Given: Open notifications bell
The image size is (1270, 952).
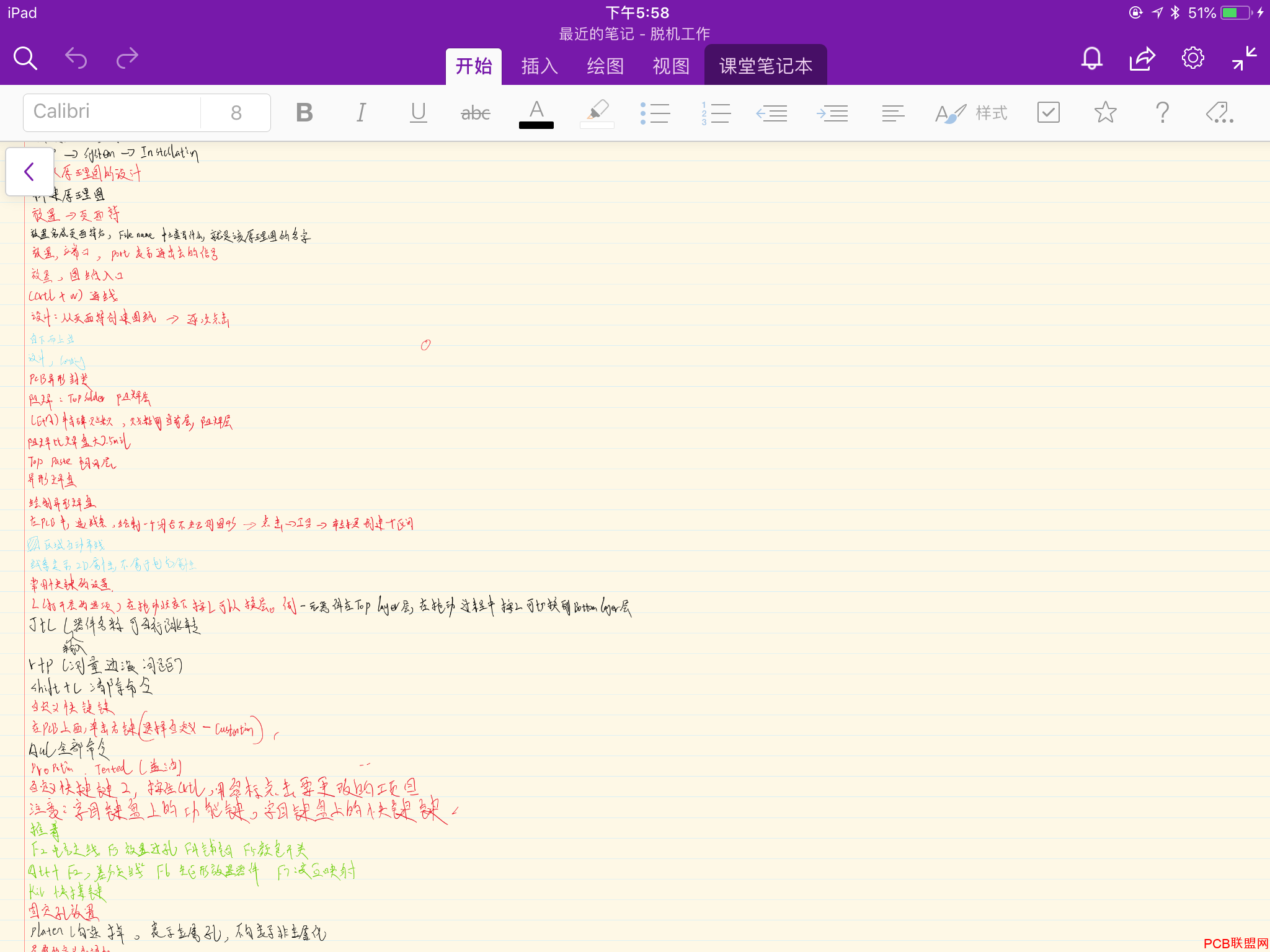Looking at the screenshot, I should click(x=1092, y=59).
